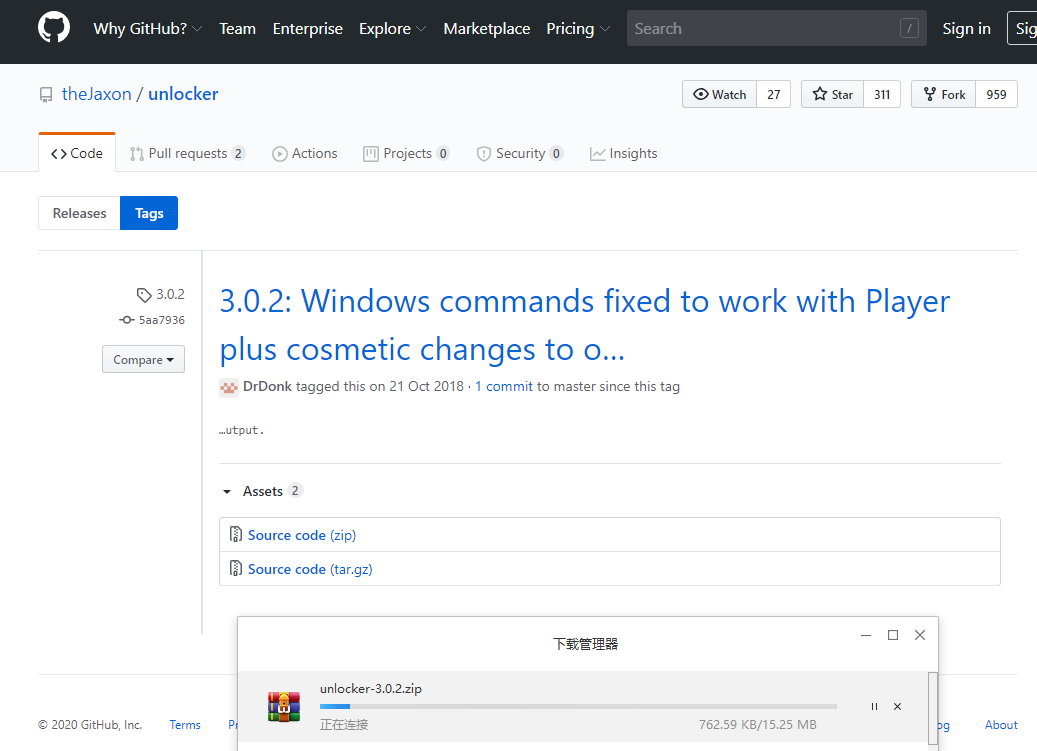Open the watcher count 27
The height and width of the screenshot is (751, 1037).
774,94
